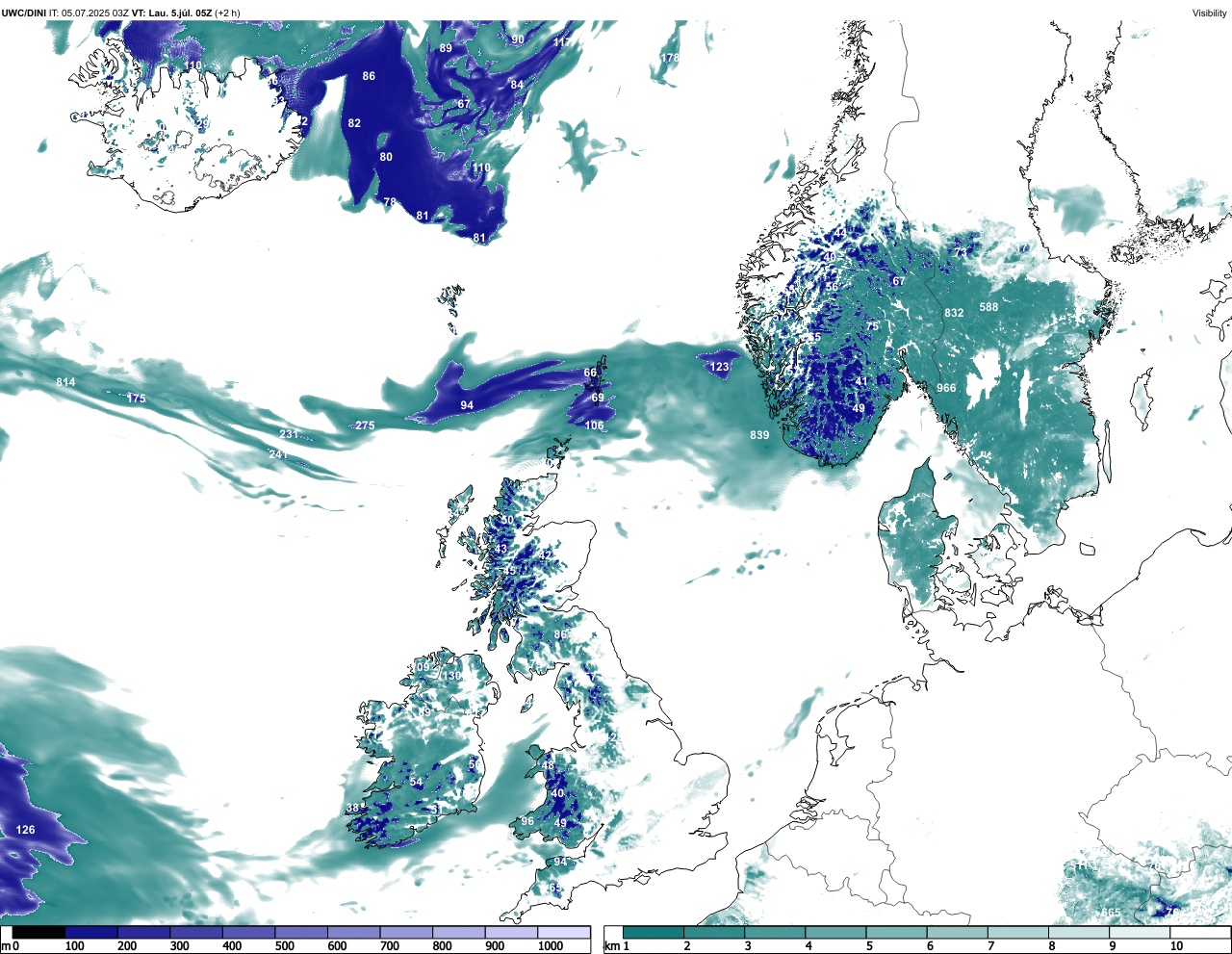The image size is (1232, 954).
Task: Click the 588 value over Sweden
Action: click(988, 307)
